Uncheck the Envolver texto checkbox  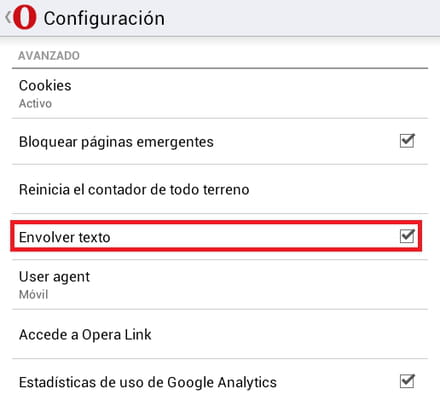407,236
